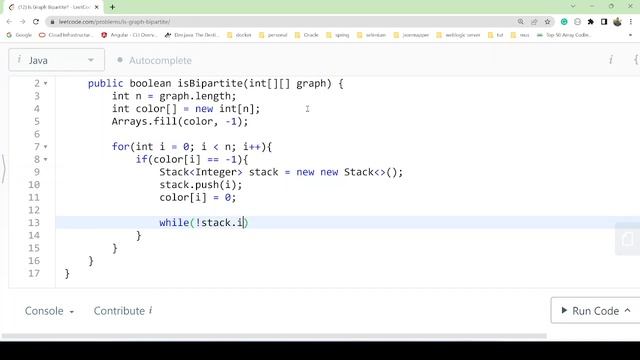Click the share page icon
The width and height of the screenshot is (640, 360).
[x=534, y=22]
